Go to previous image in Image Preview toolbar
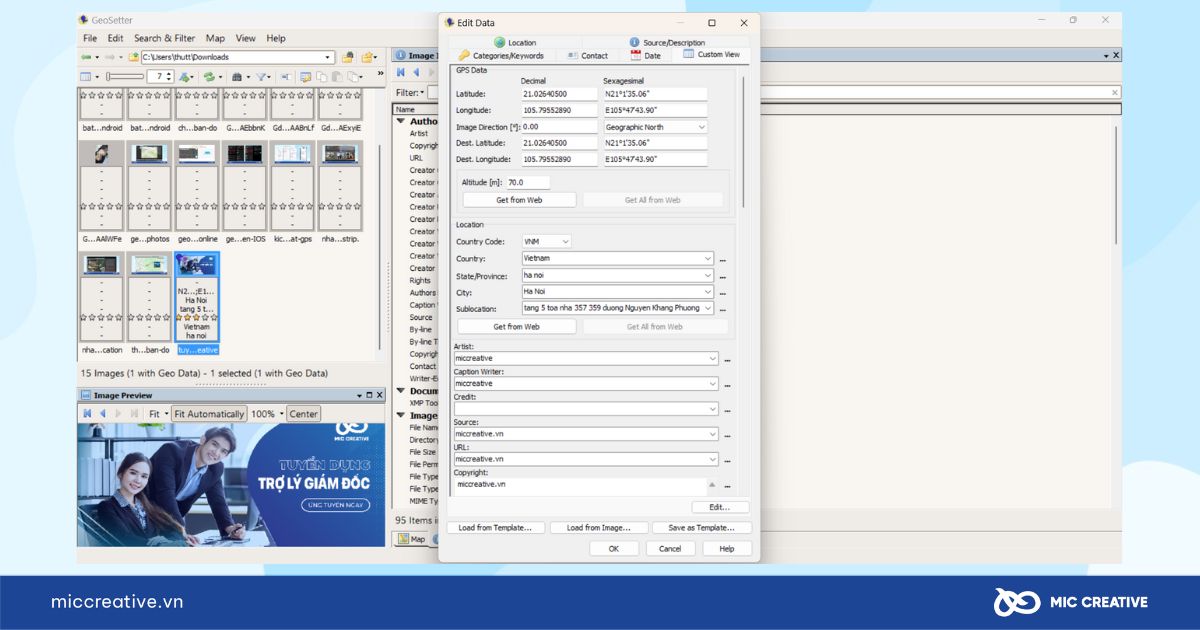Image resolution: width=1200 pixels, height=630 pixels. (102, 414)
